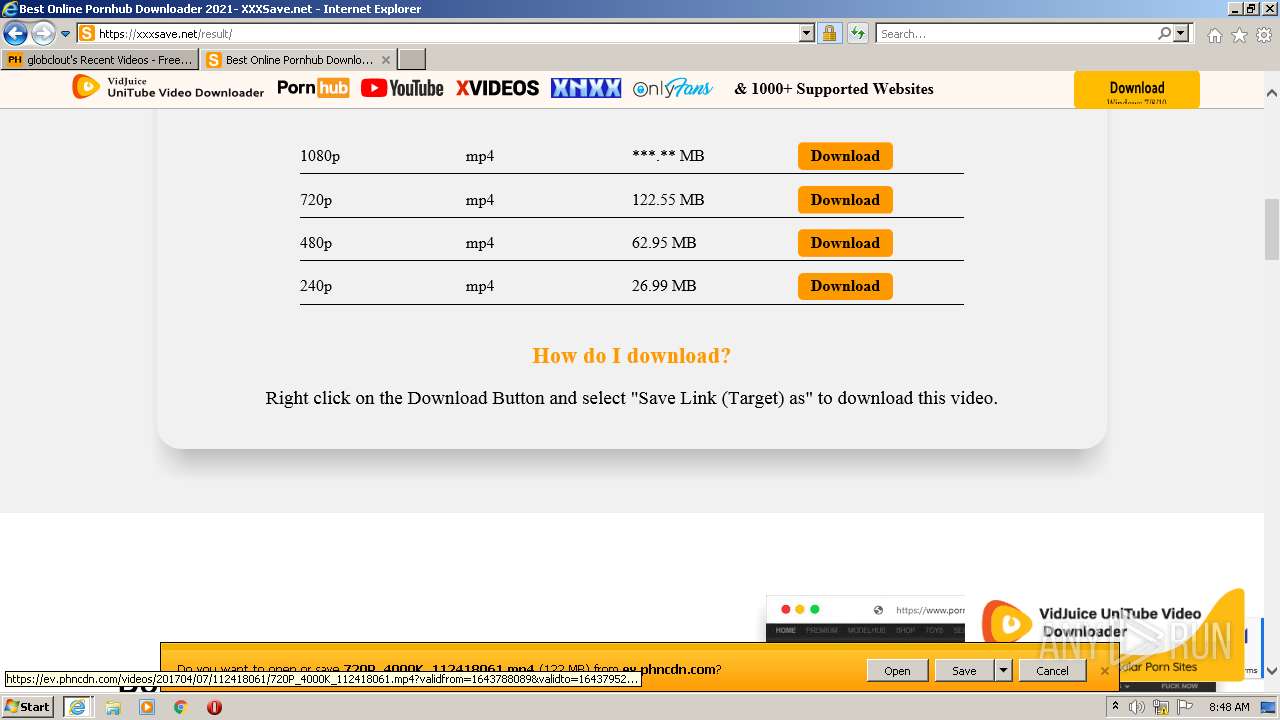The width and height of the screenshot is (1280, 720).
Task: Click Cancel in the download prompt
Action: pos(1052,671)
